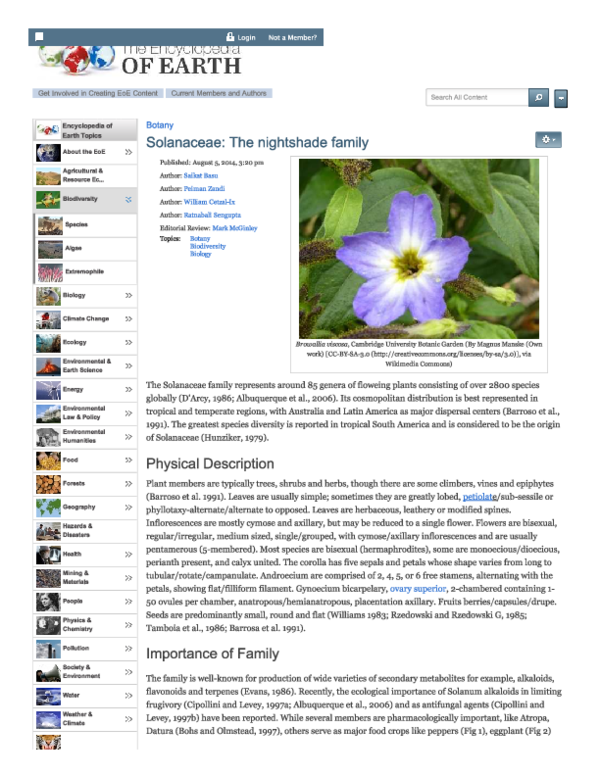600x776 pixels.
Task: Click the Pollution smokestack icon
Action: coord(48,648)
